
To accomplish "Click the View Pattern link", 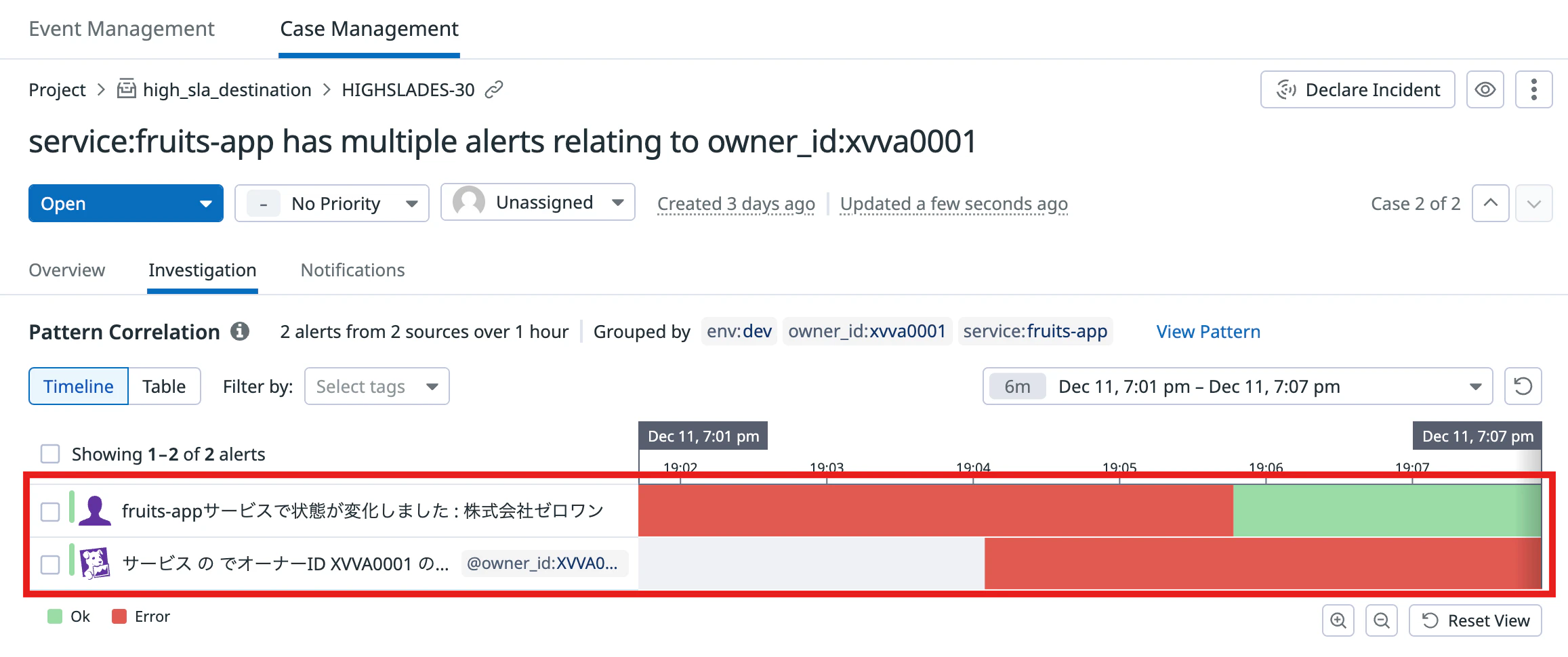I will [1208, 331].
